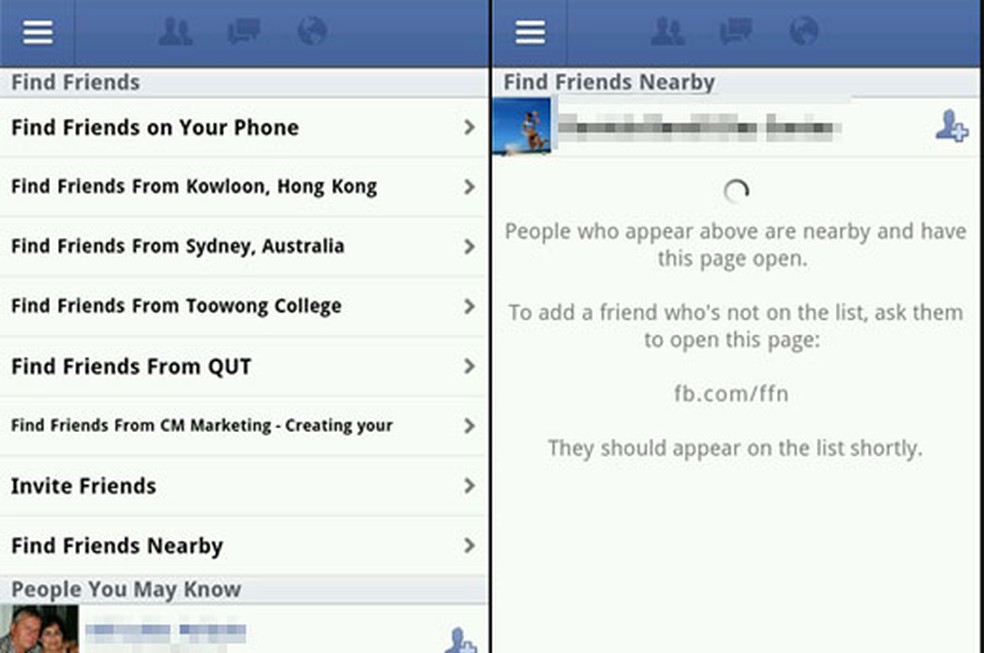Screen dimensions: 984x653
Task: Expand chevron for Find Friends on Your Phone
Action: coord(469,127)
